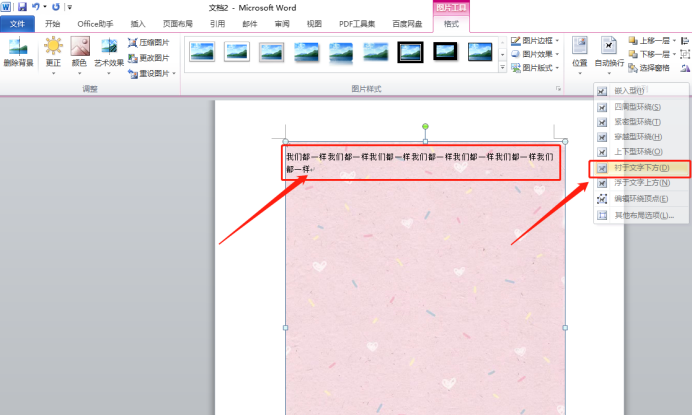This screenshot has height=416, width=692.
Task: Apply the thick black frame picture style
Action: click(445, 51)
